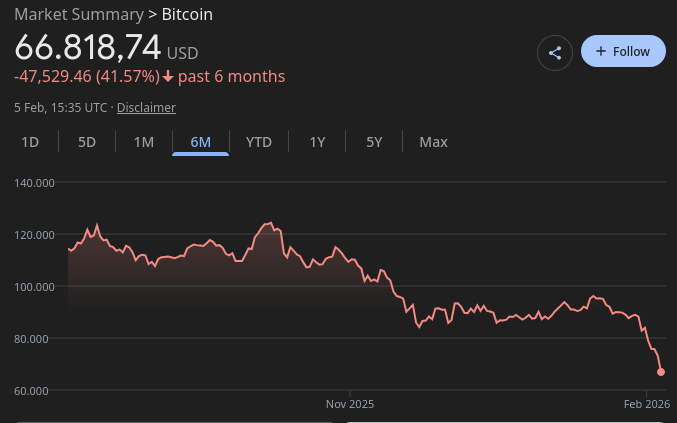Viewport: 677px width, 423px height.
Task: Click the red down arrow indicator
Action: click(168, 77)
